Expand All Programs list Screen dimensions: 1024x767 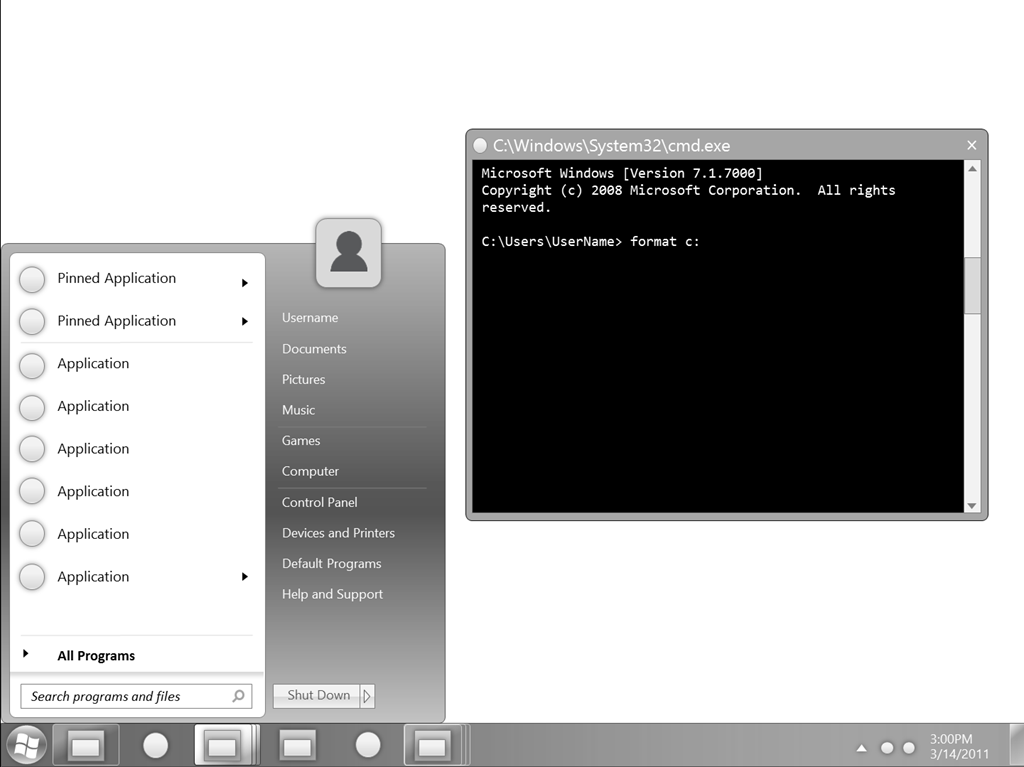coord(96,656)
